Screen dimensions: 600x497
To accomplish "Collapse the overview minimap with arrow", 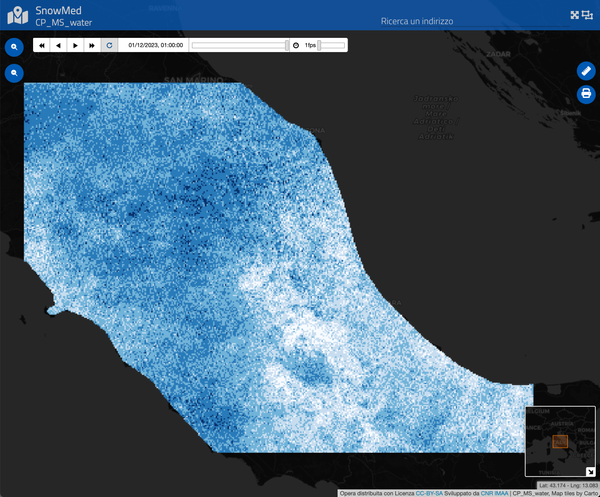I will pos(588,470).
